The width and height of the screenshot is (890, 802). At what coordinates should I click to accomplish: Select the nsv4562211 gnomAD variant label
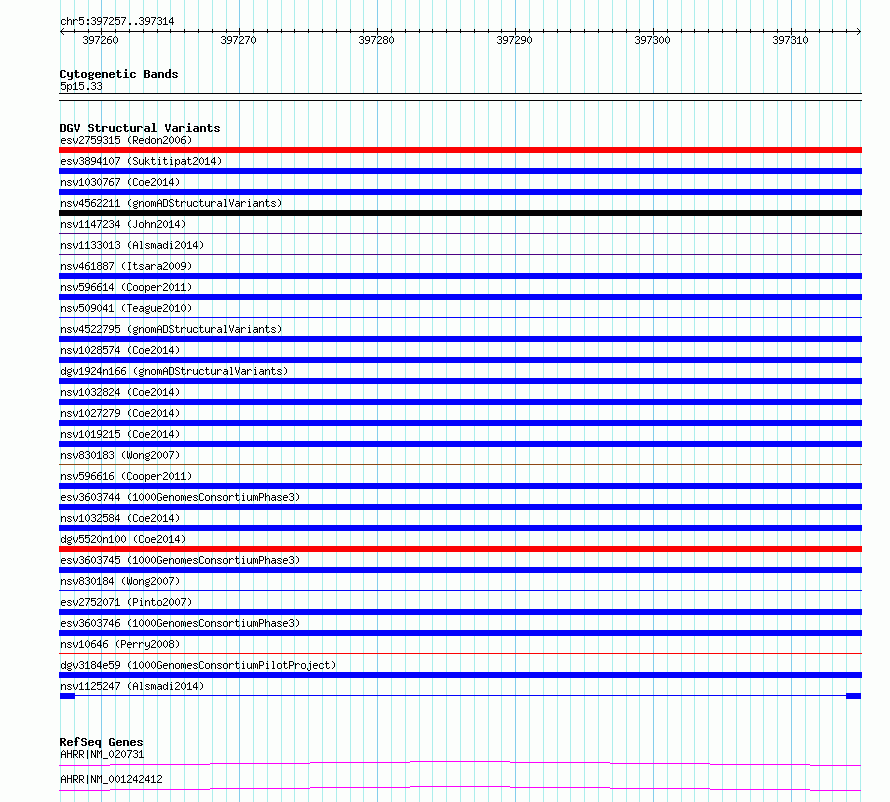point(171,203)
